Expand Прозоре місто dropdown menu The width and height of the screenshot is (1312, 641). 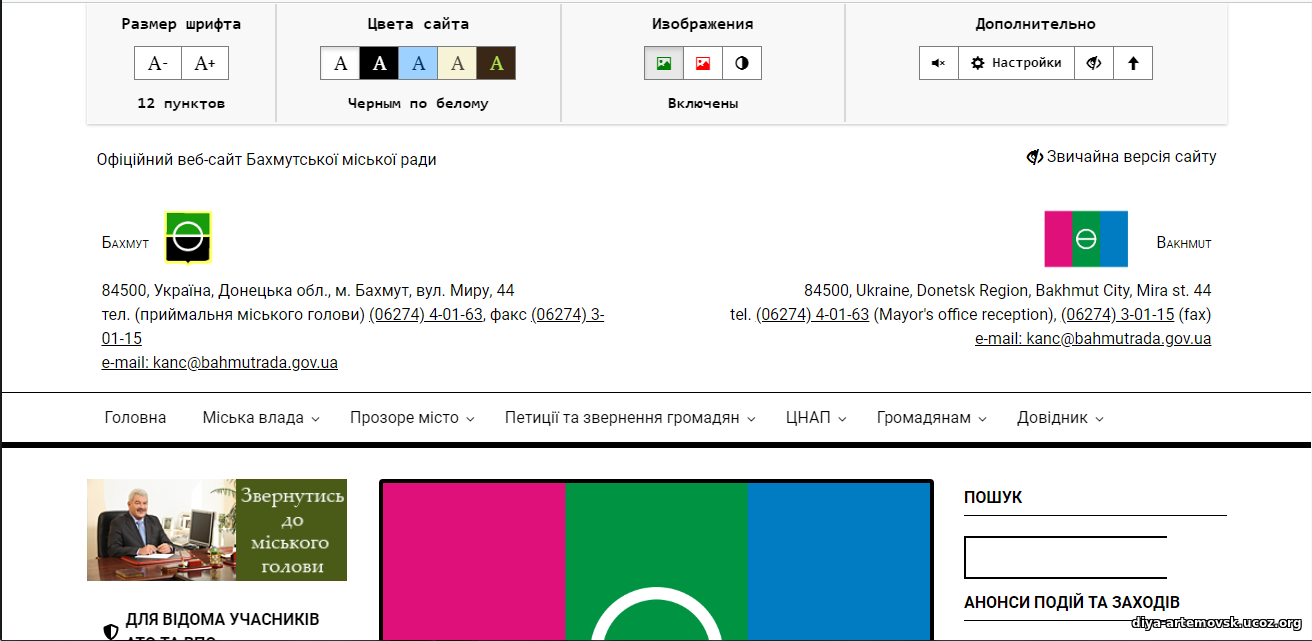(x=412, y=418)
